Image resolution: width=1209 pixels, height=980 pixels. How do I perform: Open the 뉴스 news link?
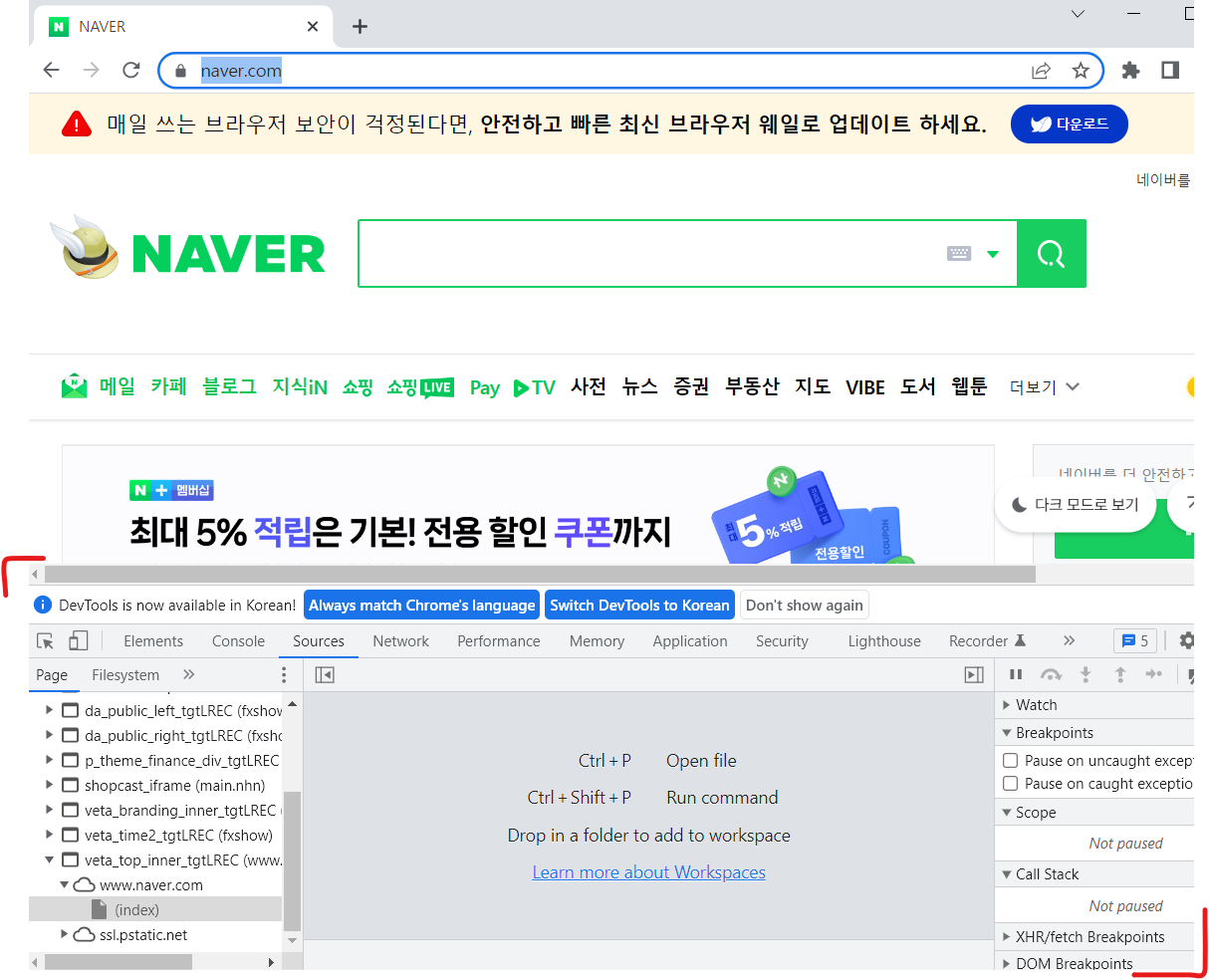pos(639,386)
